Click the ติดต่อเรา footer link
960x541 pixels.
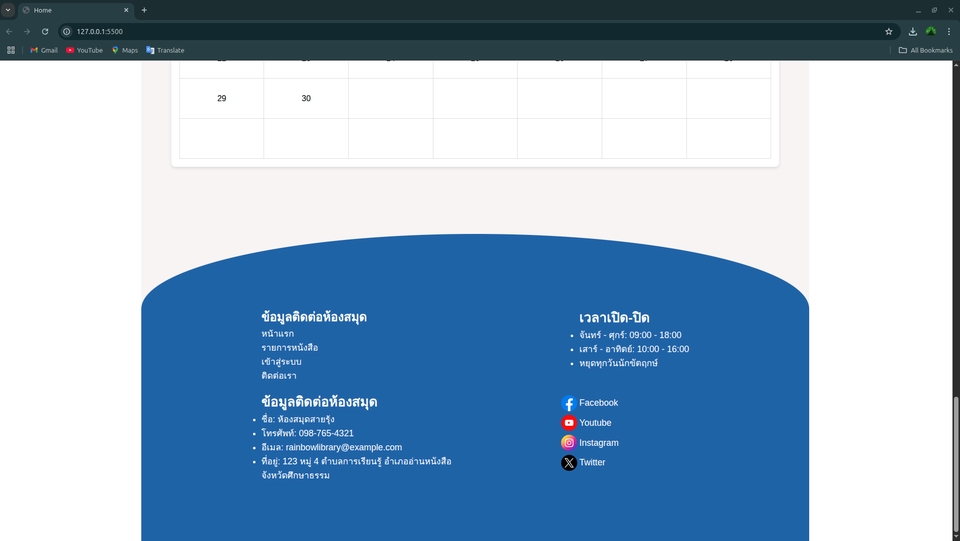pyautogui.click(x=279, y=376)
